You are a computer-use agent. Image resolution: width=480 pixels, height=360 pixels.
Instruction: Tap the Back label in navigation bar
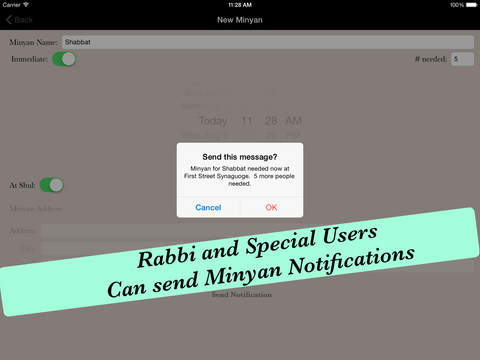point(23,20)
